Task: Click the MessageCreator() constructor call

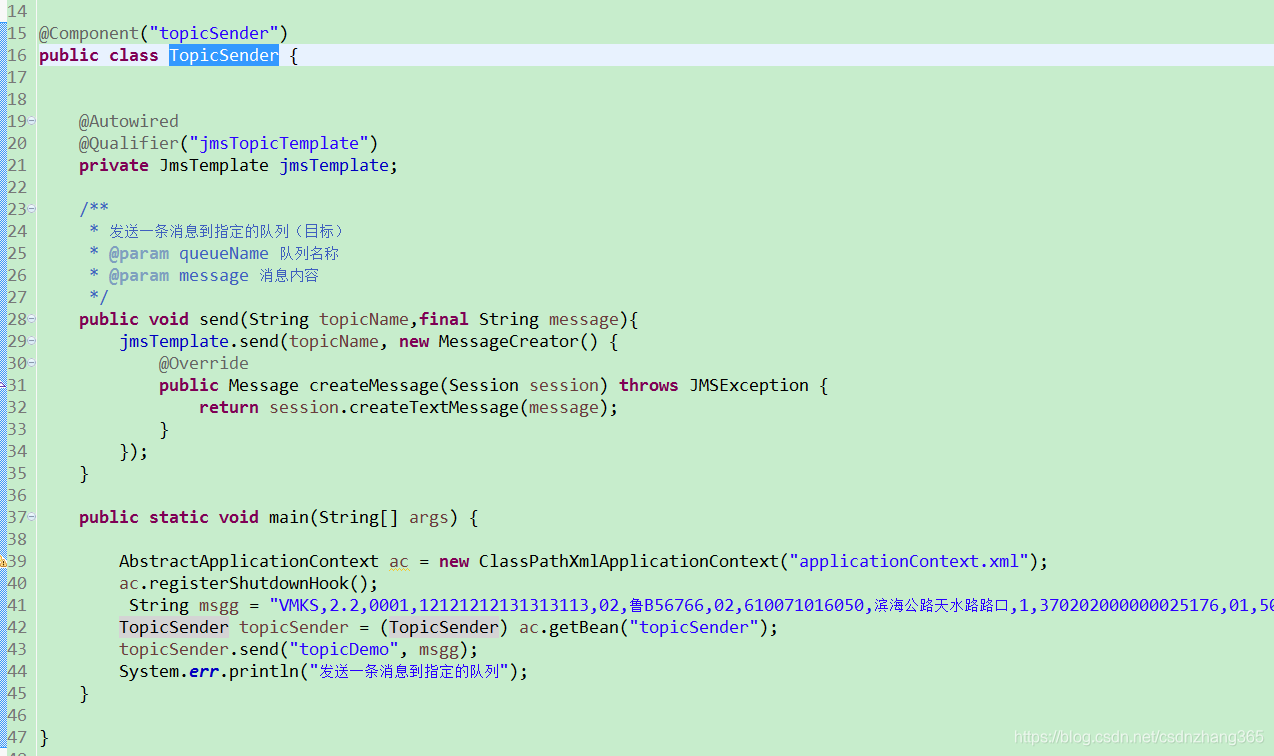Action: click(519, 341)
